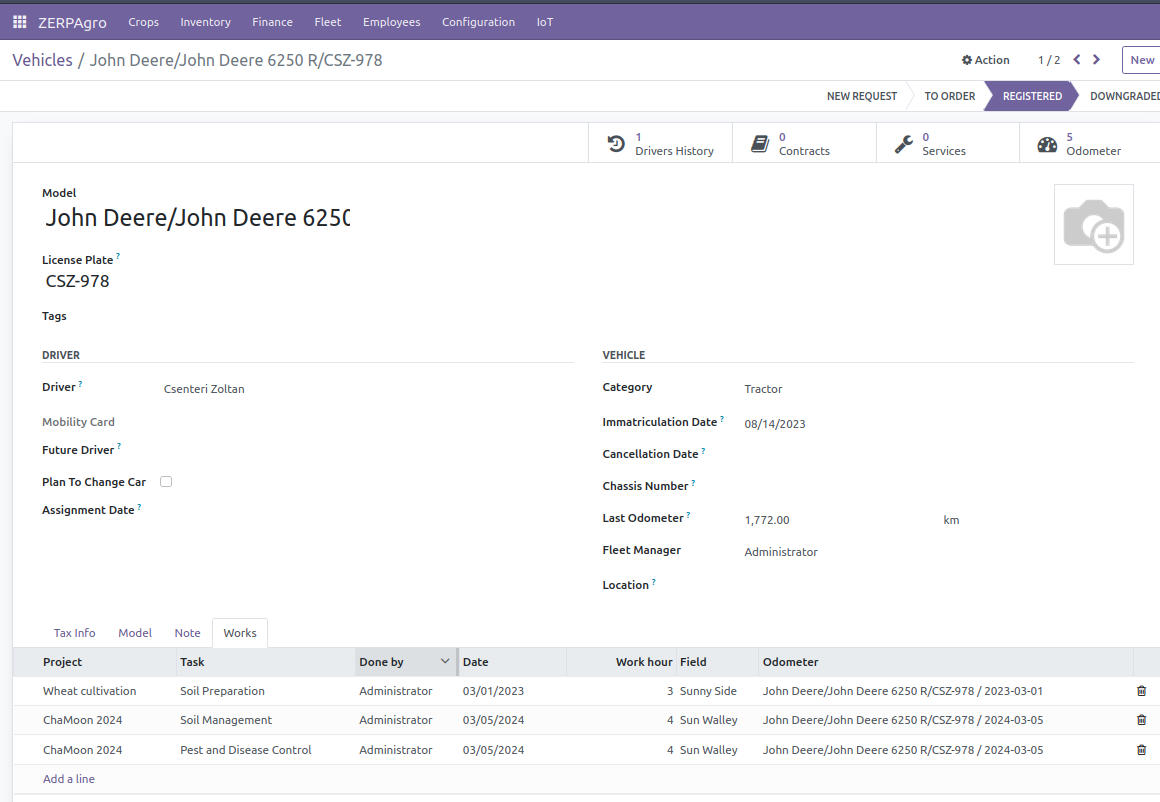The height and width of the screenshot is (802, 1160).
Task: Open the Crops menu
Action: coord(144,22)
